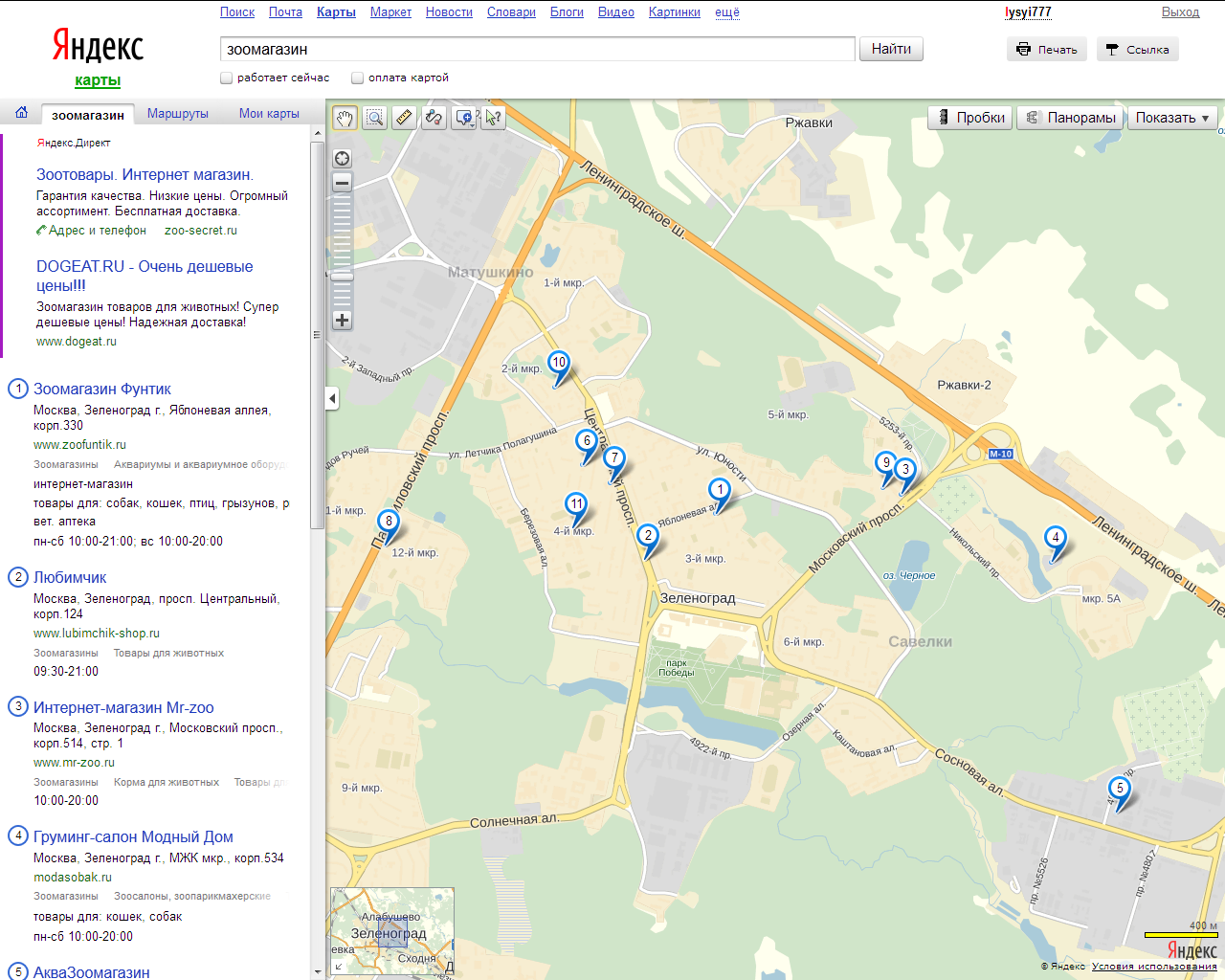Switch to the Мои карты tab

coord(269,113)
